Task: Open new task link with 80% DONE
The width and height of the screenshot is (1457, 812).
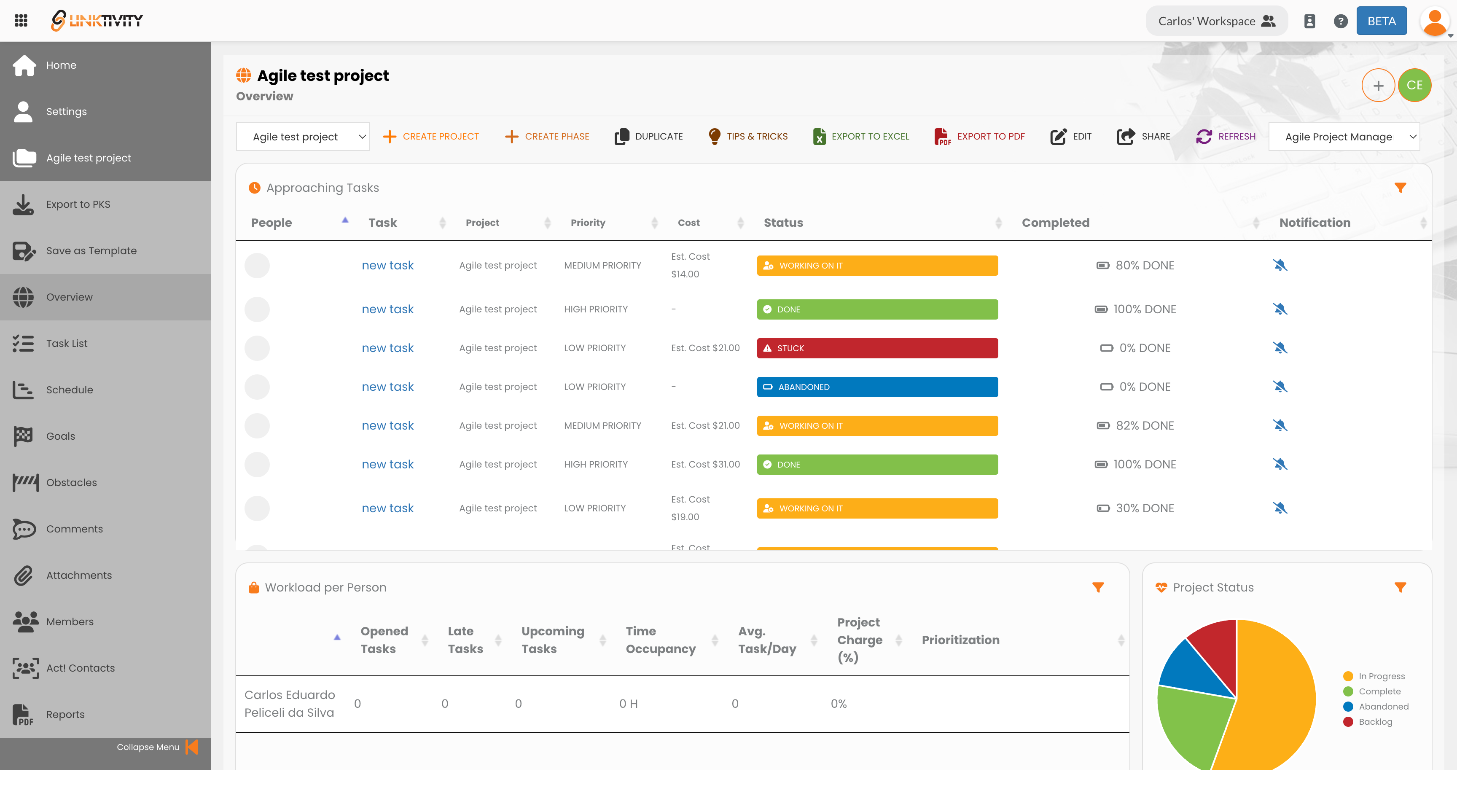Action: [387, 265]
